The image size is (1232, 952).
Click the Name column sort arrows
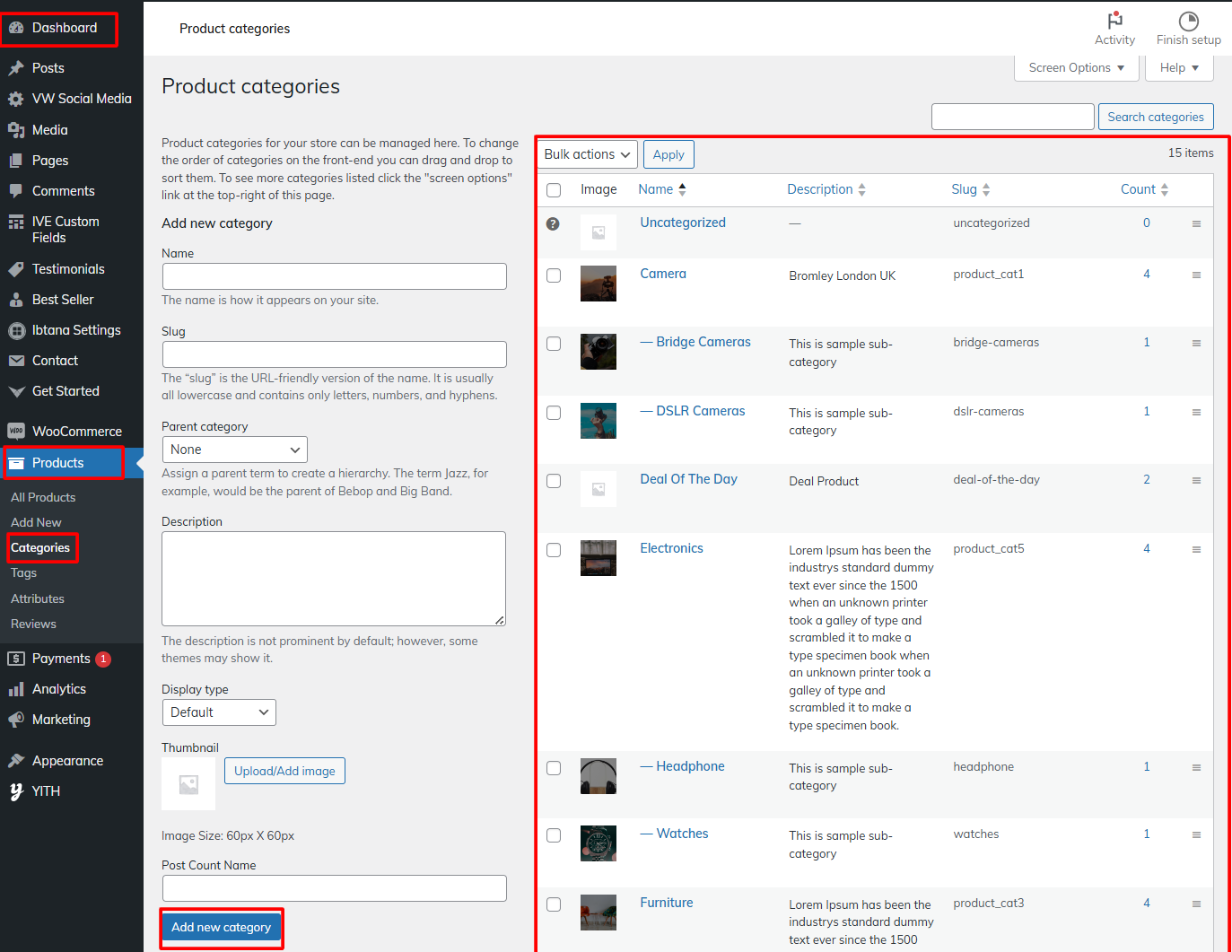[x=682, y=189]
